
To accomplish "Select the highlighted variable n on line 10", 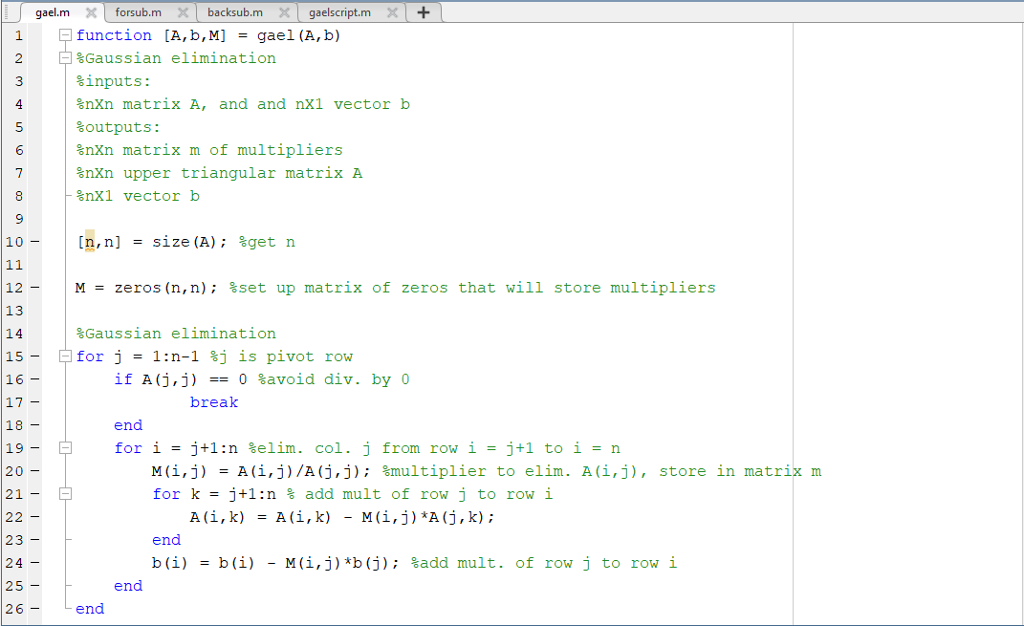I will click(88, 241).
